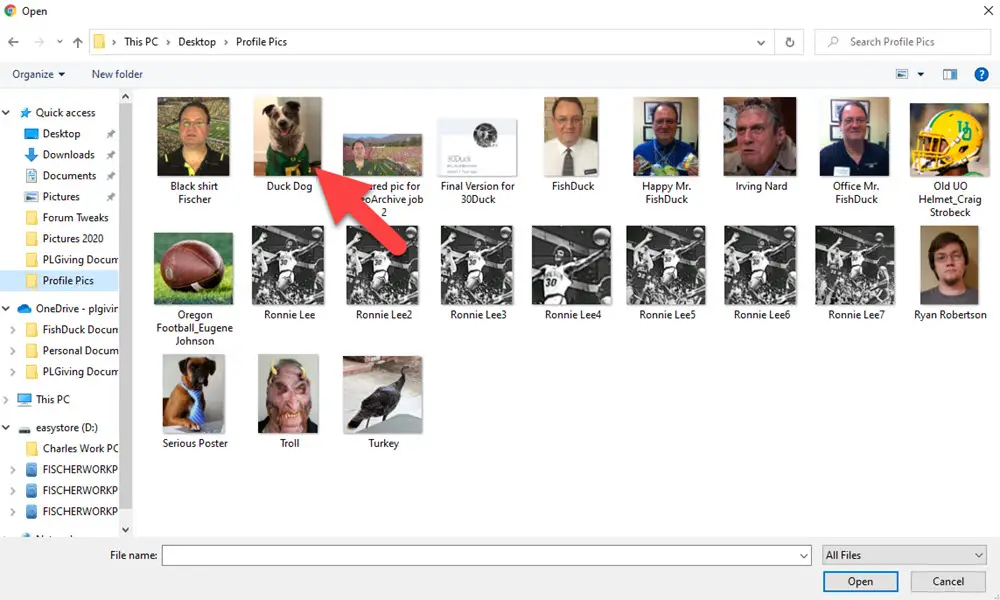
Task: Click the This PC icon in sidebar
Action: (x=26, y=400)
